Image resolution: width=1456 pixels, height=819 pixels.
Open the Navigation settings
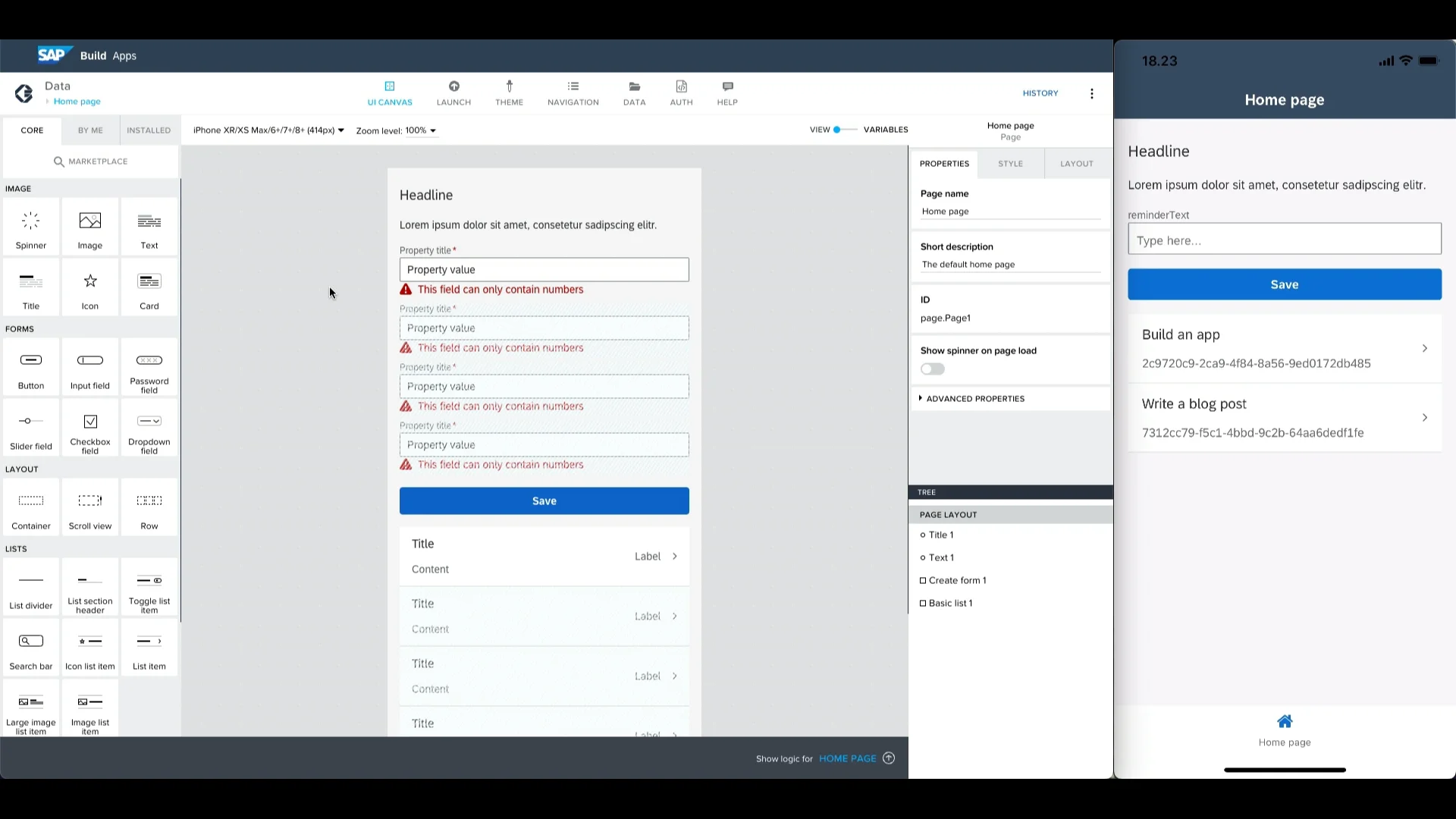(x=573, y=93)
